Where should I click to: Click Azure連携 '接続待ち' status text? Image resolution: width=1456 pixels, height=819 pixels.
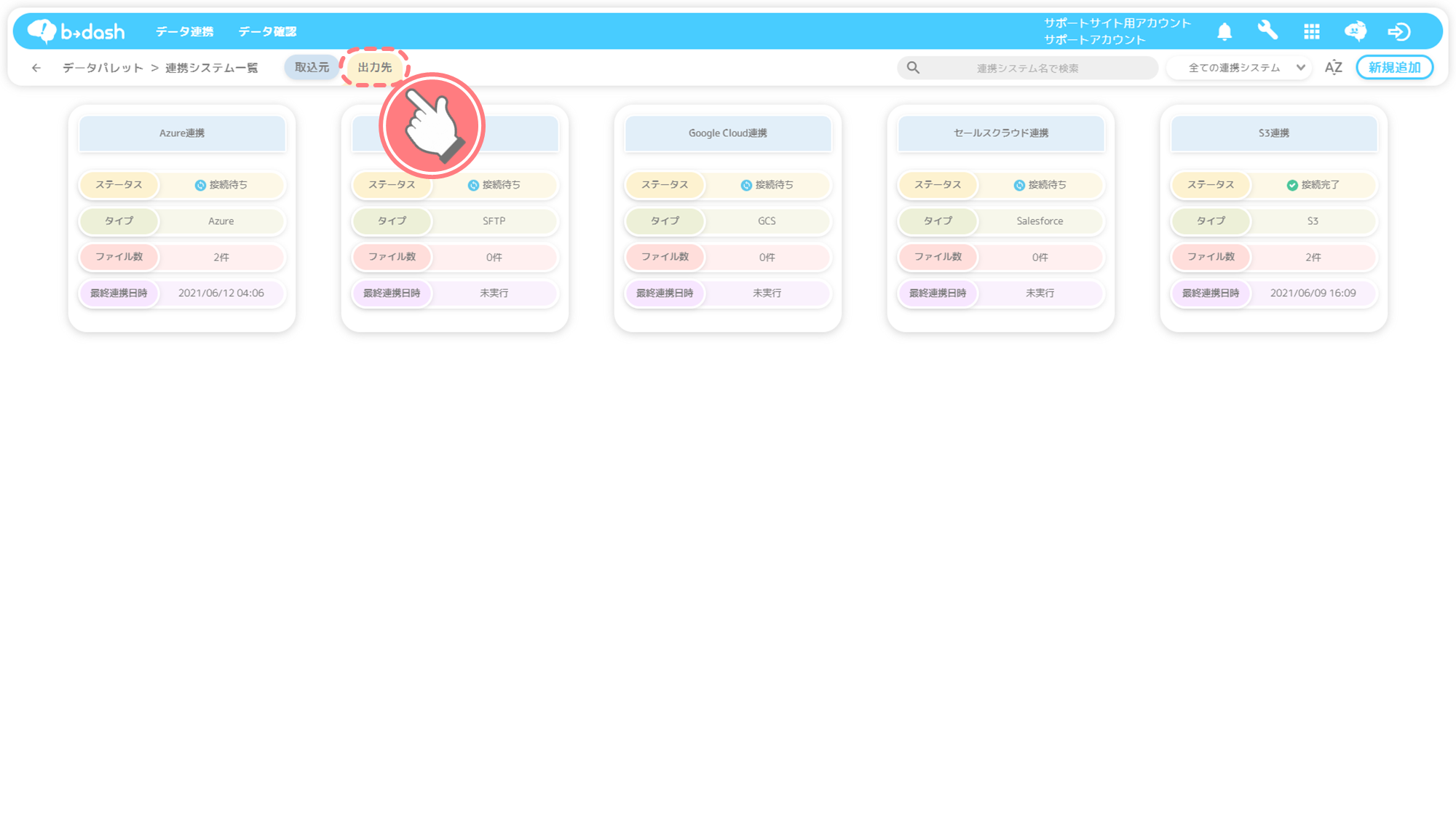click(x=229, y=186)
